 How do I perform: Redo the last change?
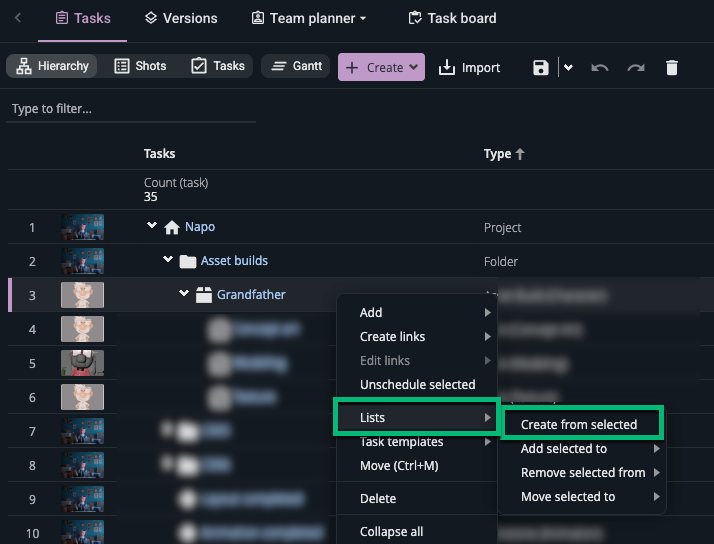[636, 68]
